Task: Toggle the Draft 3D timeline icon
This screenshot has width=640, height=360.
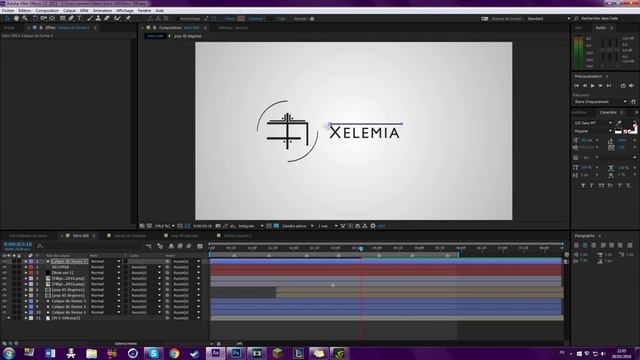Action: (x=160, y=246)
